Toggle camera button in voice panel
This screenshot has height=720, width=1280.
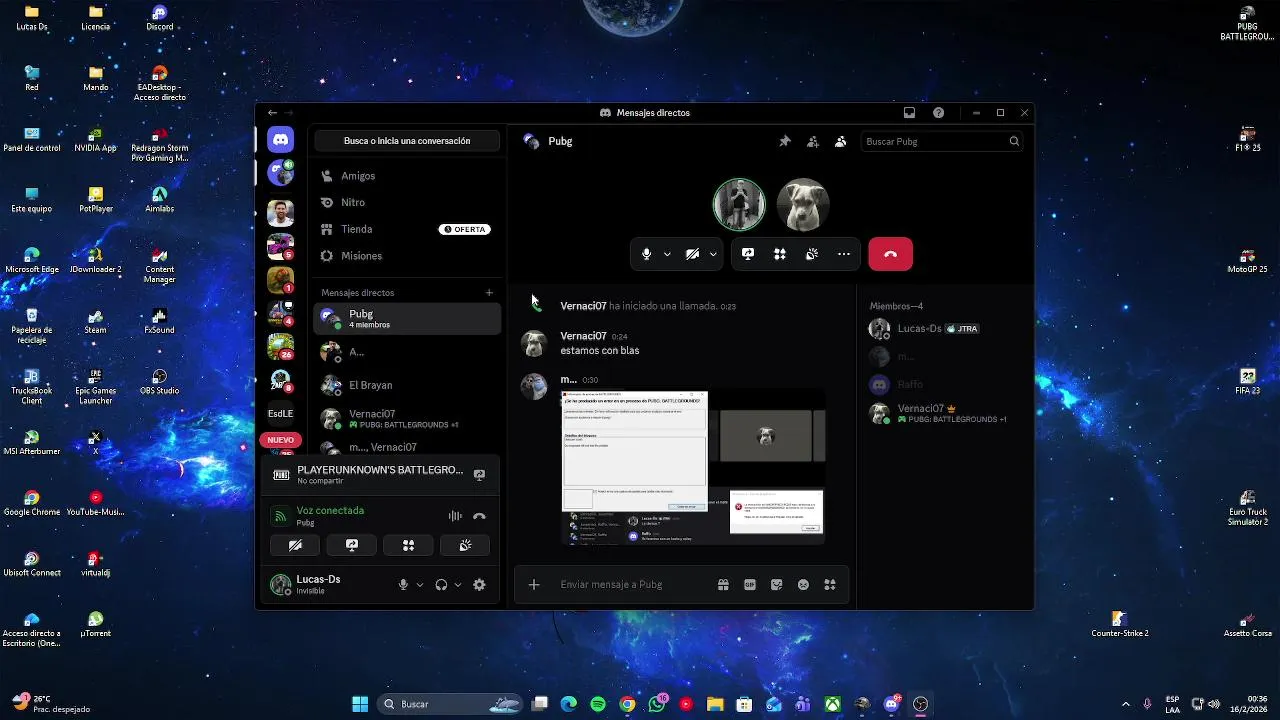(295, 545)
